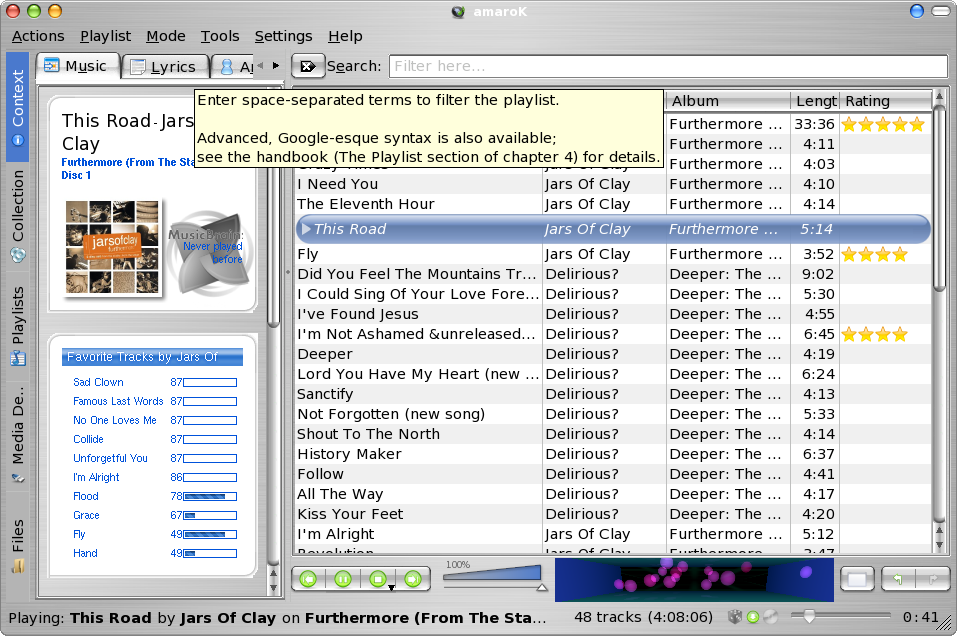
Task: Click the Famous Last Words track link
Action: [x=118, y=401]
